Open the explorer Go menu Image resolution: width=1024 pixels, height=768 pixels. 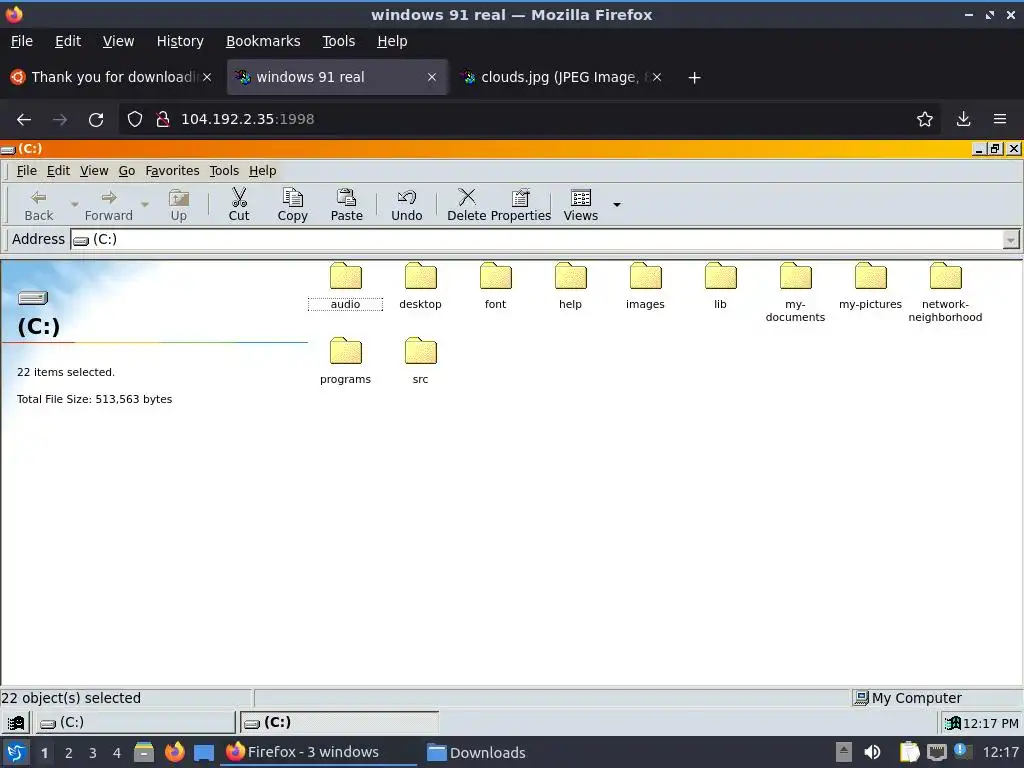point(127,170)
